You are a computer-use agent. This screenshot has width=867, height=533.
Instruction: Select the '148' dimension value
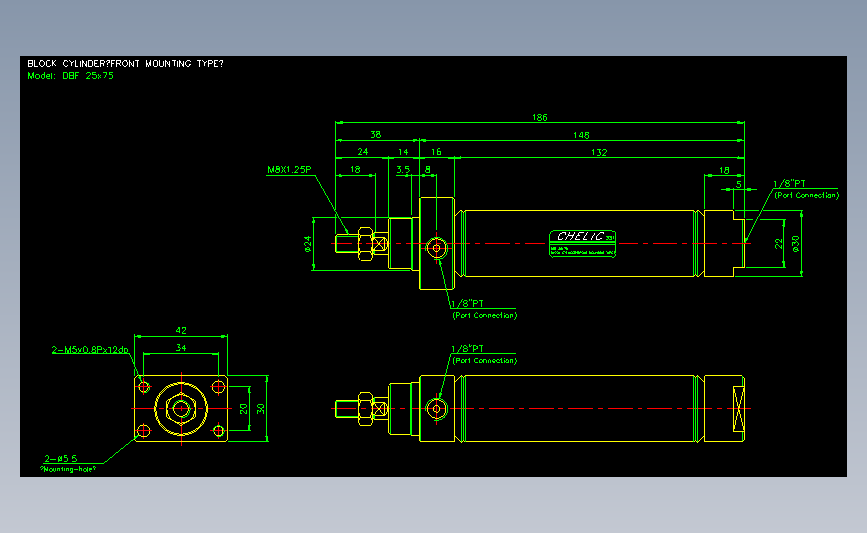(x=581, y=135)
